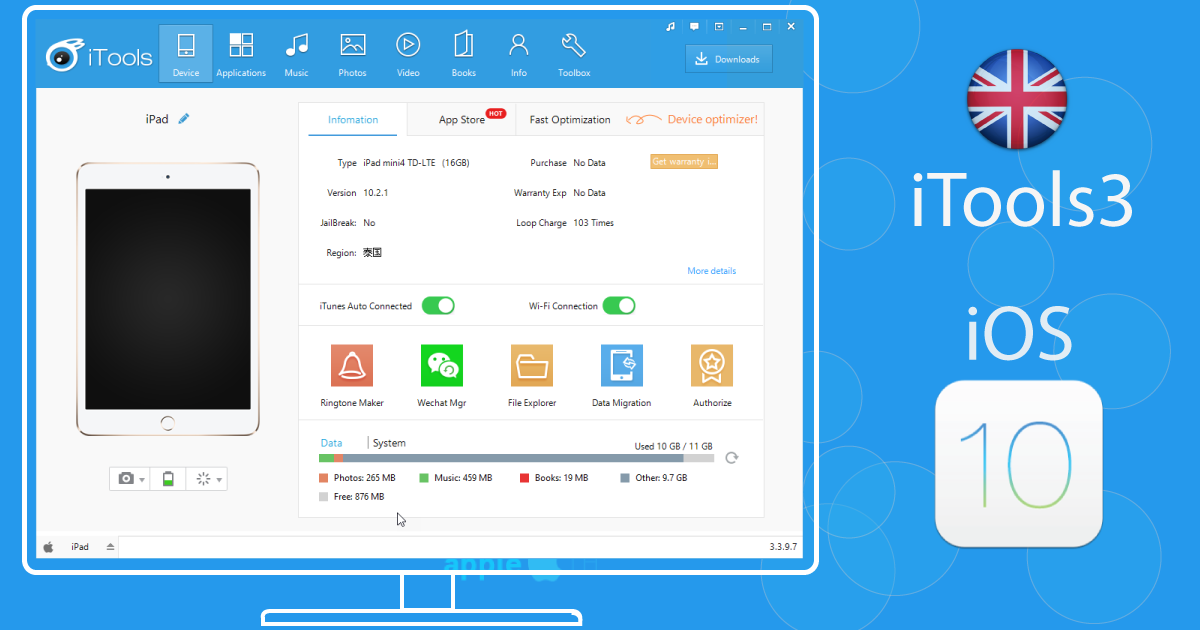
Task: Edit the iPad device name with pencil icon
Action: point(184,118)
